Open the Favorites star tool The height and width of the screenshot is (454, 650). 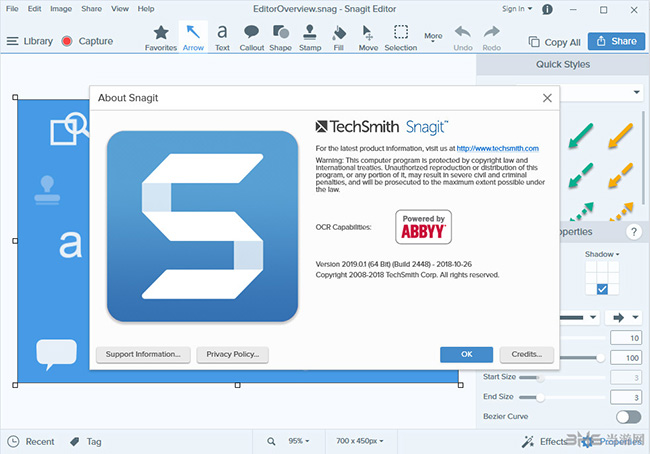click(x=161, y=38)
